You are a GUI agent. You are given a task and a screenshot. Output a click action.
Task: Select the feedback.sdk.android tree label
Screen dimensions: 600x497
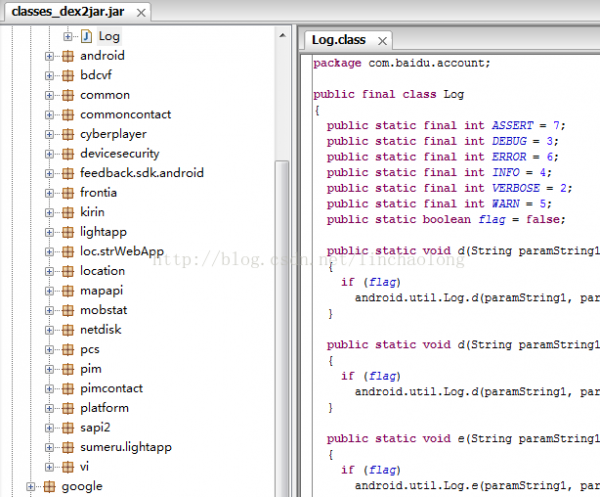[x=142, y=173]
